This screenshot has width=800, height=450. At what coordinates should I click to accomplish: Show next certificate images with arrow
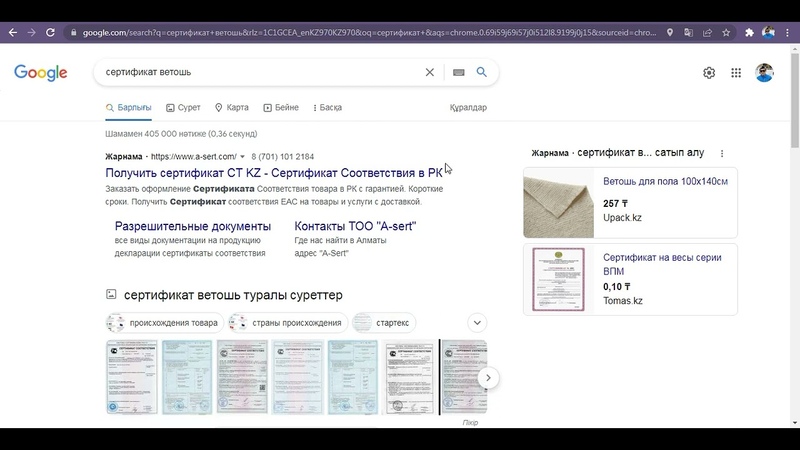pyautogui.click(x=488, y=378)
